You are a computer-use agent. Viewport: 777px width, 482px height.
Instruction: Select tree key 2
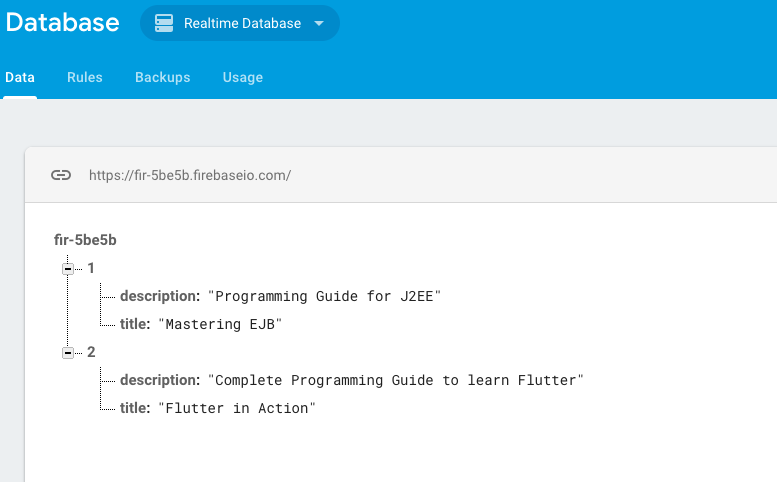91,352
